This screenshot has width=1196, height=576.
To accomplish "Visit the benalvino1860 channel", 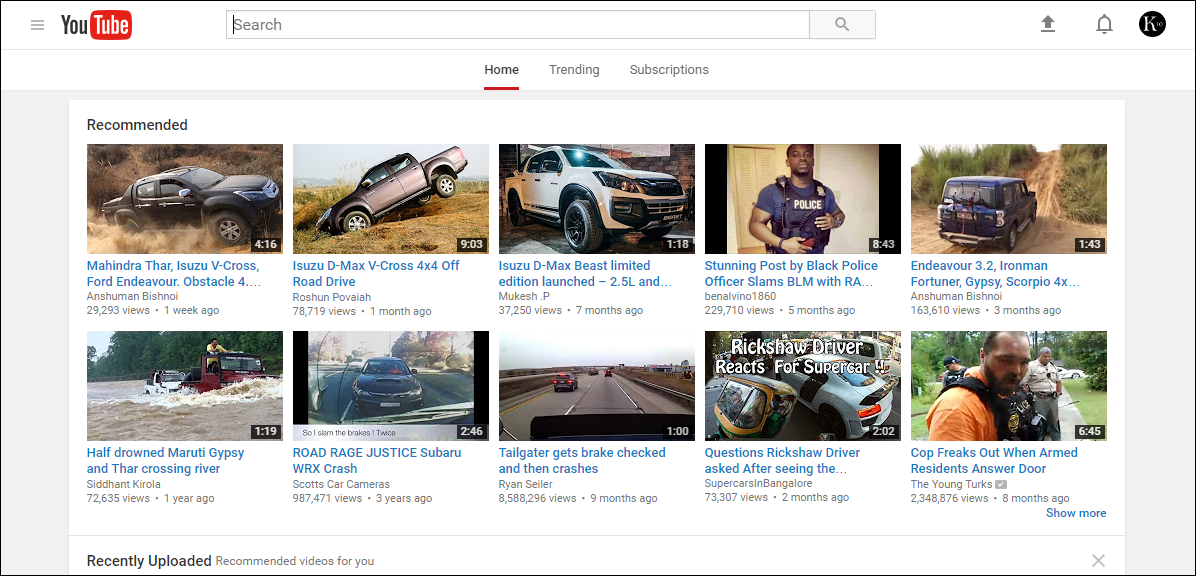I will 740,297.
